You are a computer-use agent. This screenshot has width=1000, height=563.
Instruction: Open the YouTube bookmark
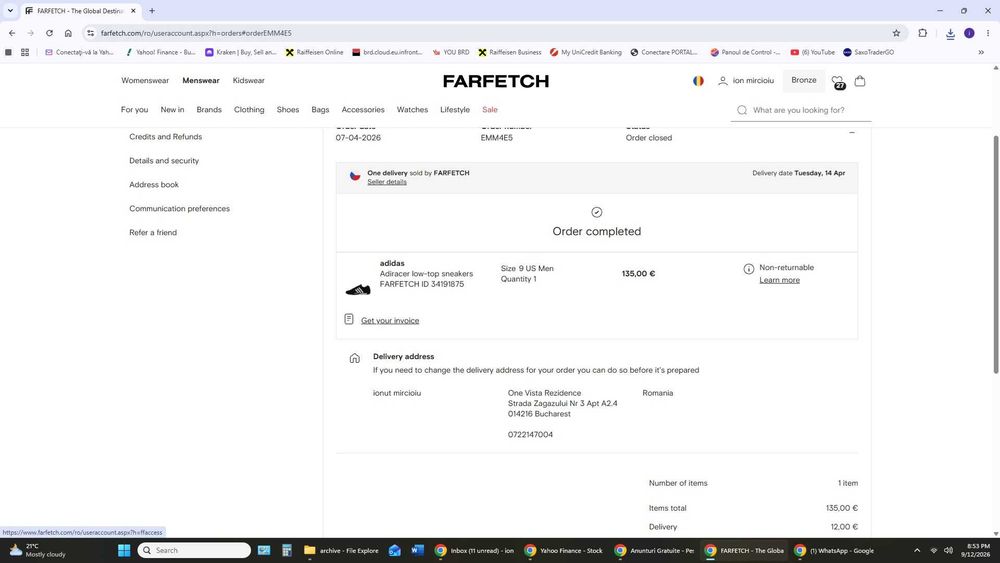pyautogui.click(x=812, y=52)
